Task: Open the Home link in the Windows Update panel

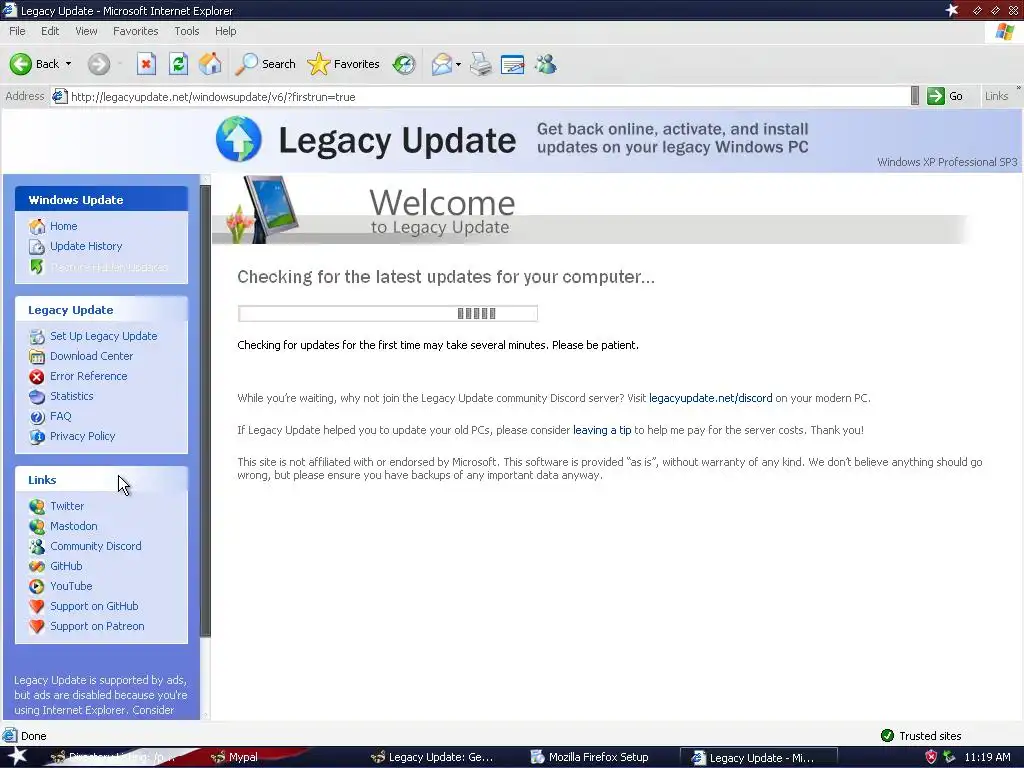Action: [x=63, y=226]
